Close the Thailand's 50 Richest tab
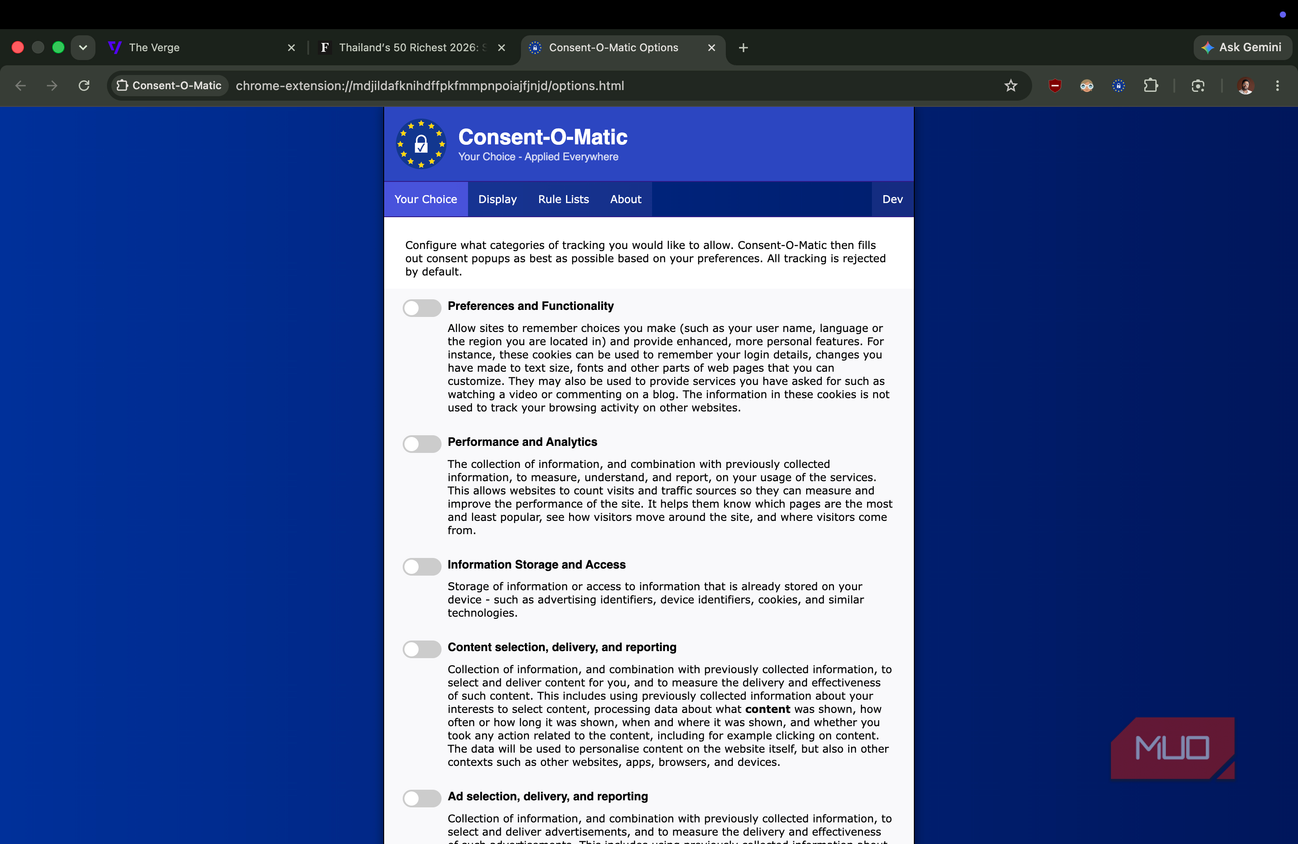 (501, 47)
